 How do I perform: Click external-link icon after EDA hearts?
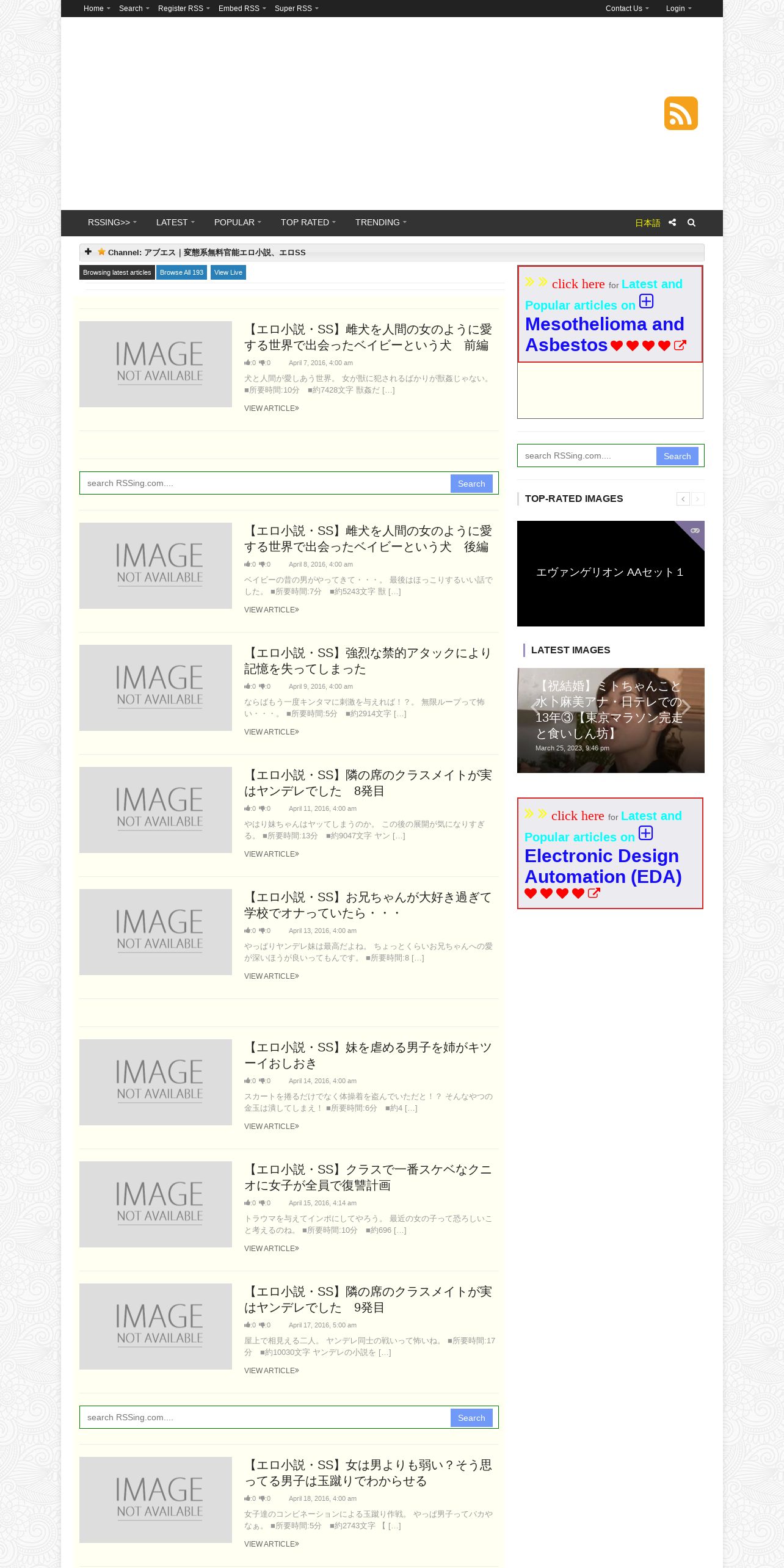(593, 893)
